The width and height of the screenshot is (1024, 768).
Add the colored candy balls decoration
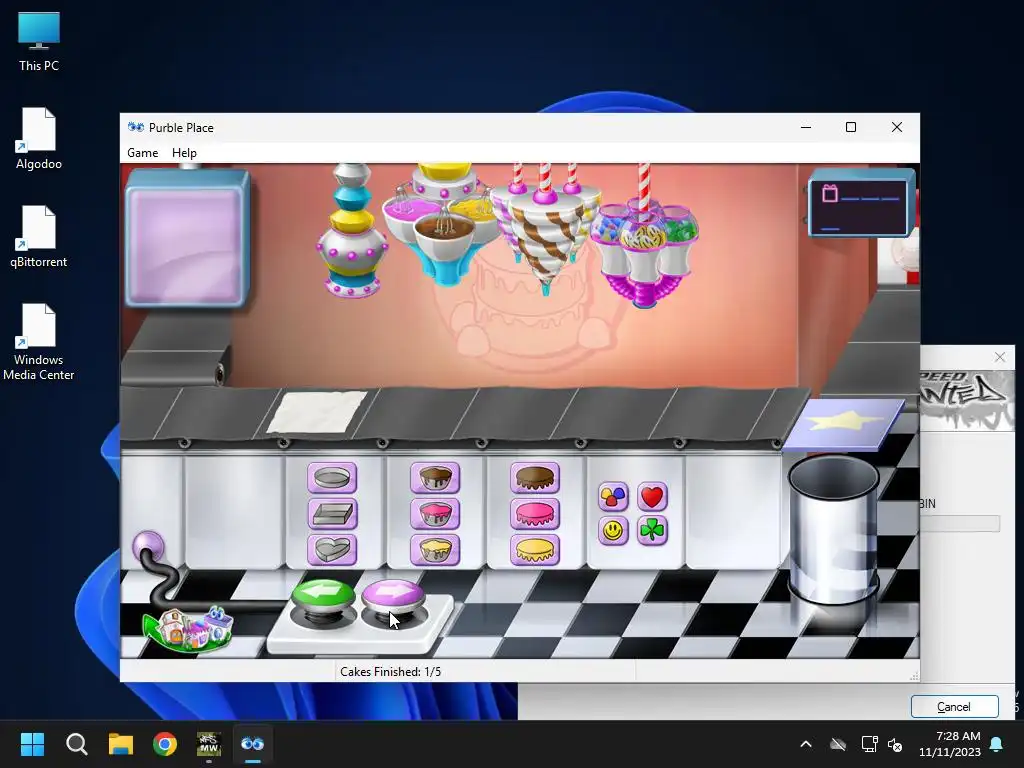(613, 497)
